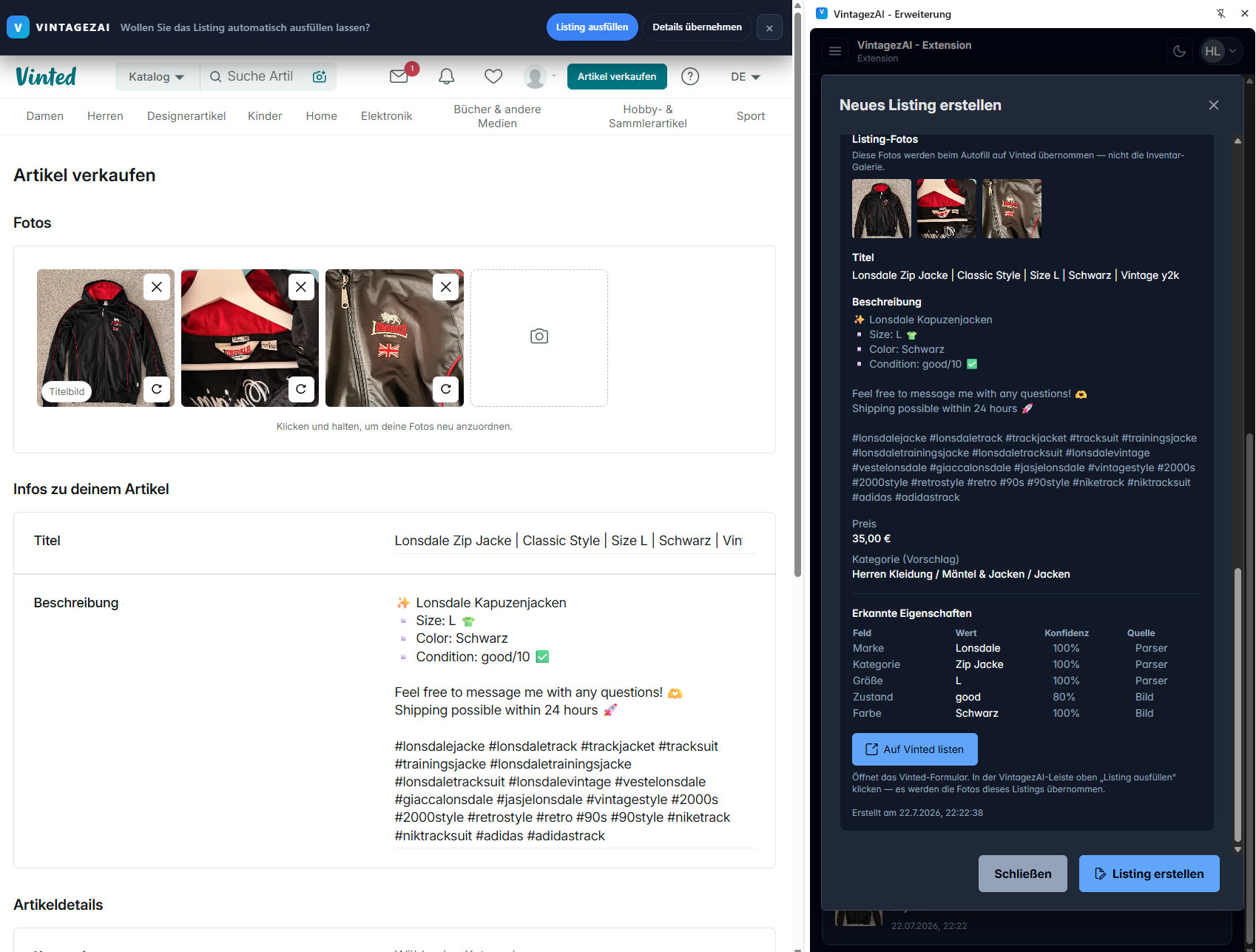Click the Schwarz value in Farbe row

tap(977, 713)
